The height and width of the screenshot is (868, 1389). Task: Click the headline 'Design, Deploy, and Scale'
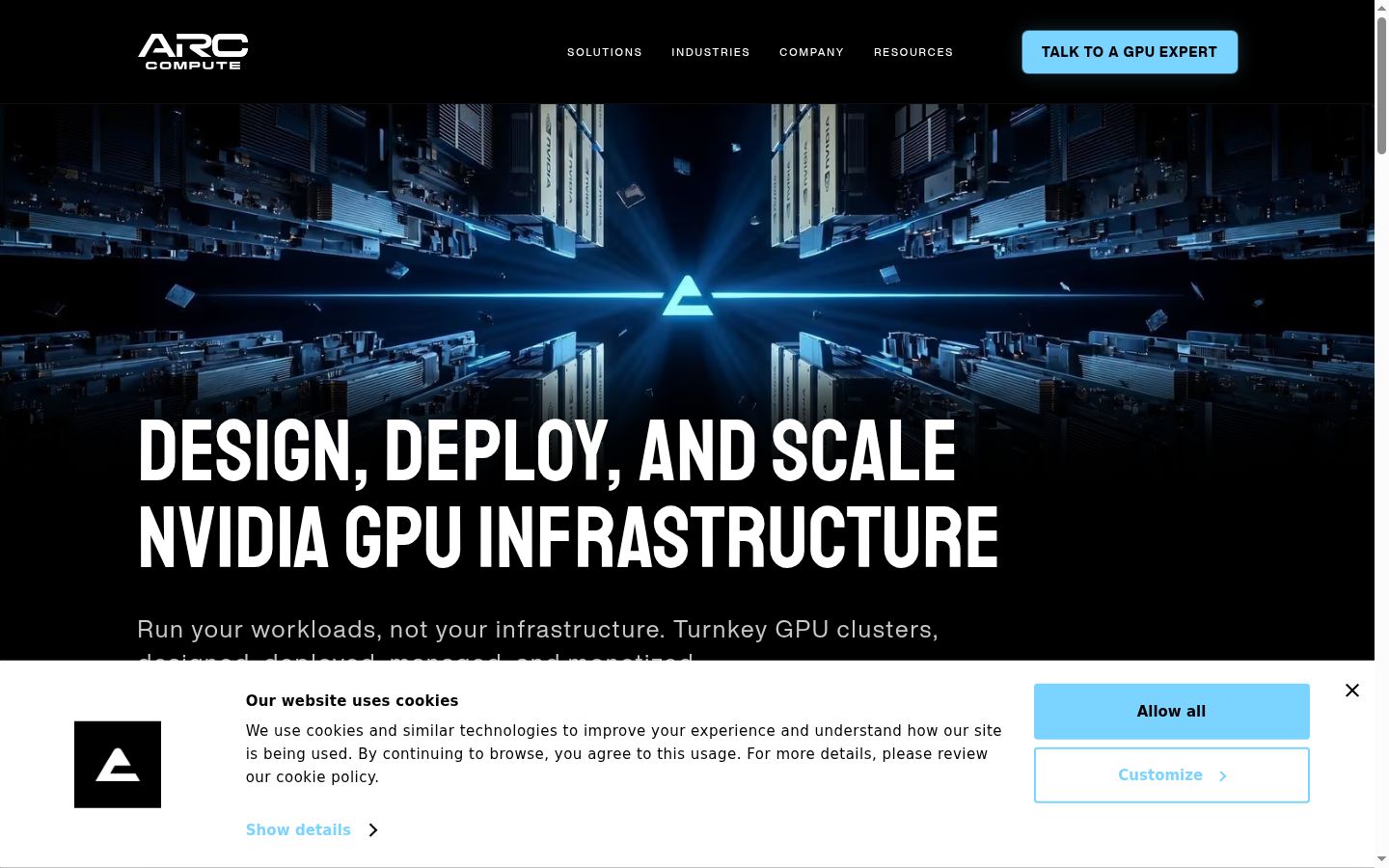[x=547, y=450]
